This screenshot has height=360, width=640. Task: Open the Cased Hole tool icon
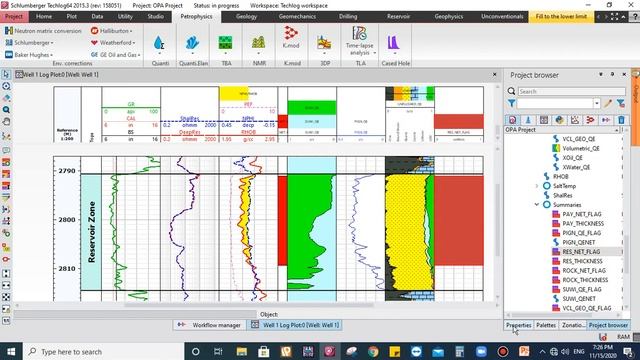(393, 43)
